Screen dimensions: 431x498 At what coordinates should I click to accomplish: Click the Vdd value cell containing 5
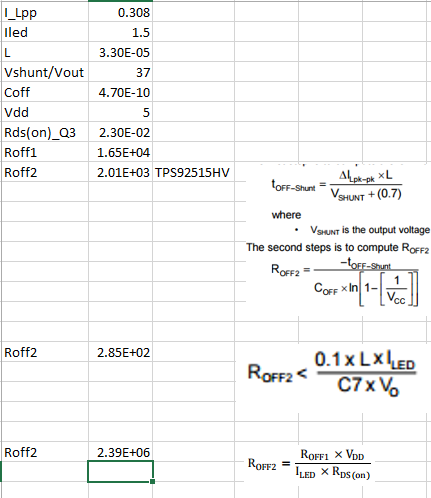click(121, 112)
